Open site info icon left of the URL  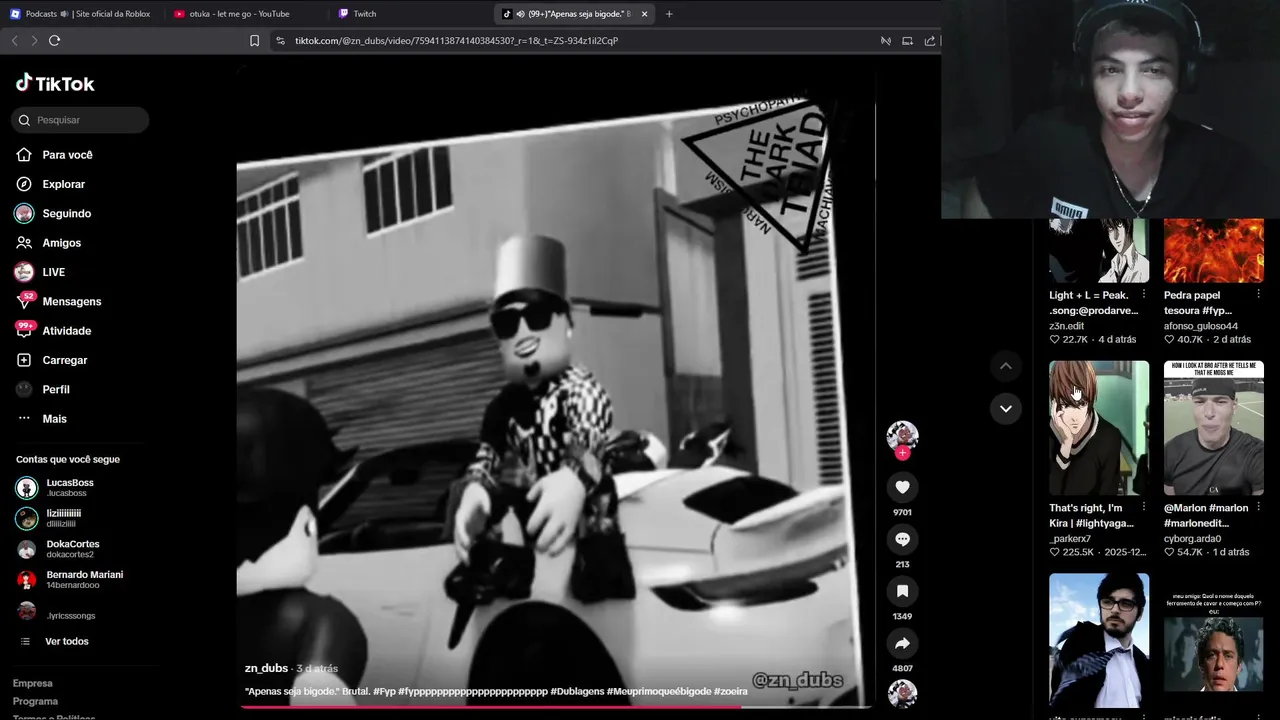point(280,41)
